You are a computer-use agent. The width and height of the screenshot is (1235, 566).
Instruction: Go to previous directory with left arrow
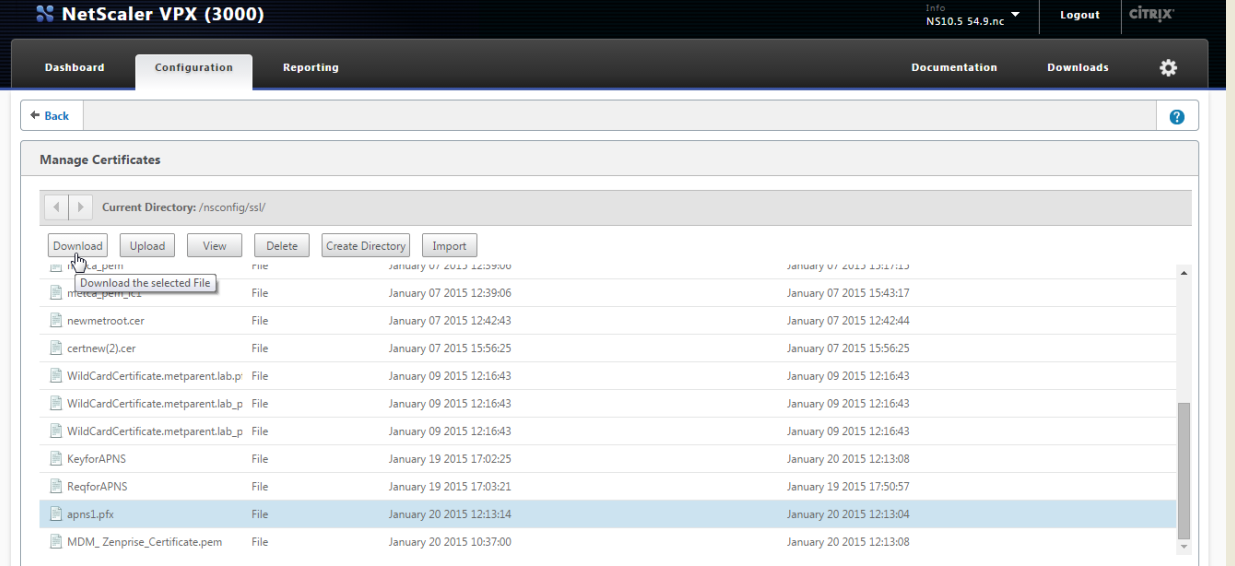(56, 207)
